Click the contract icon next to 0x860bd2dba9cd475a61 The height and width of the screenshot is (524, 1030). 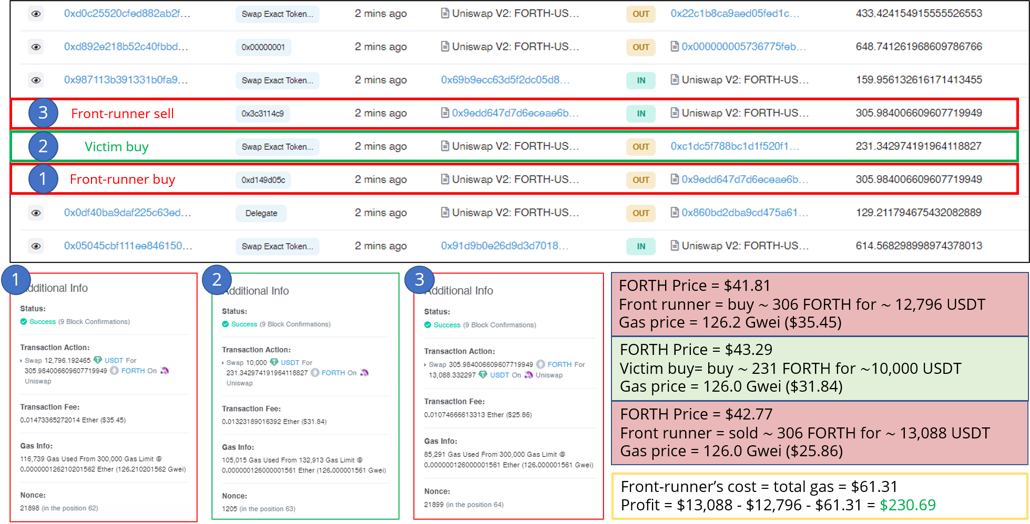coord(675,213)
